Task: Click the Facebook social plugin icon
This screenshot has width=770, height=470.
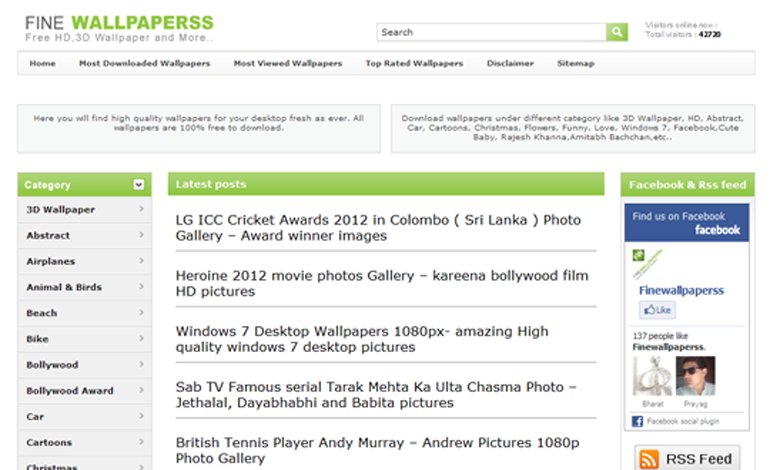Action: coord(637,421)
